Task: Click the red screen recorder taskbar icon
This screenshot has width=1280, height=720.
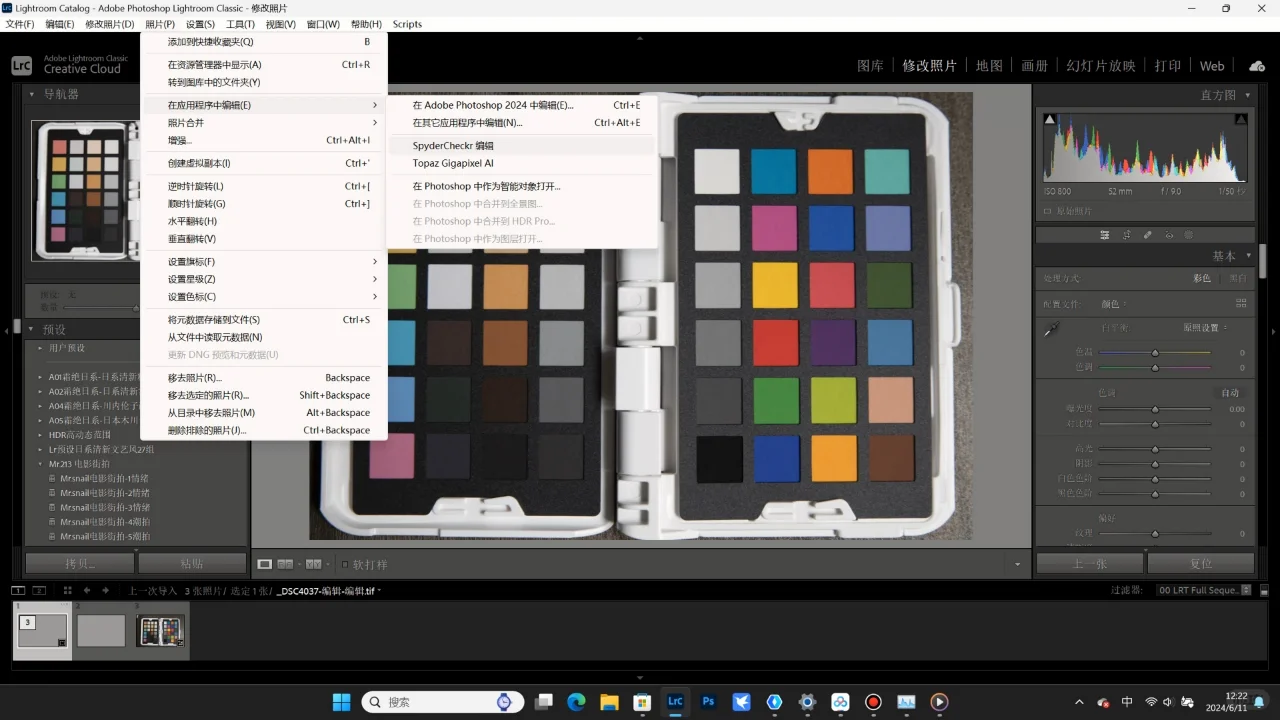Action: point(873,702)
